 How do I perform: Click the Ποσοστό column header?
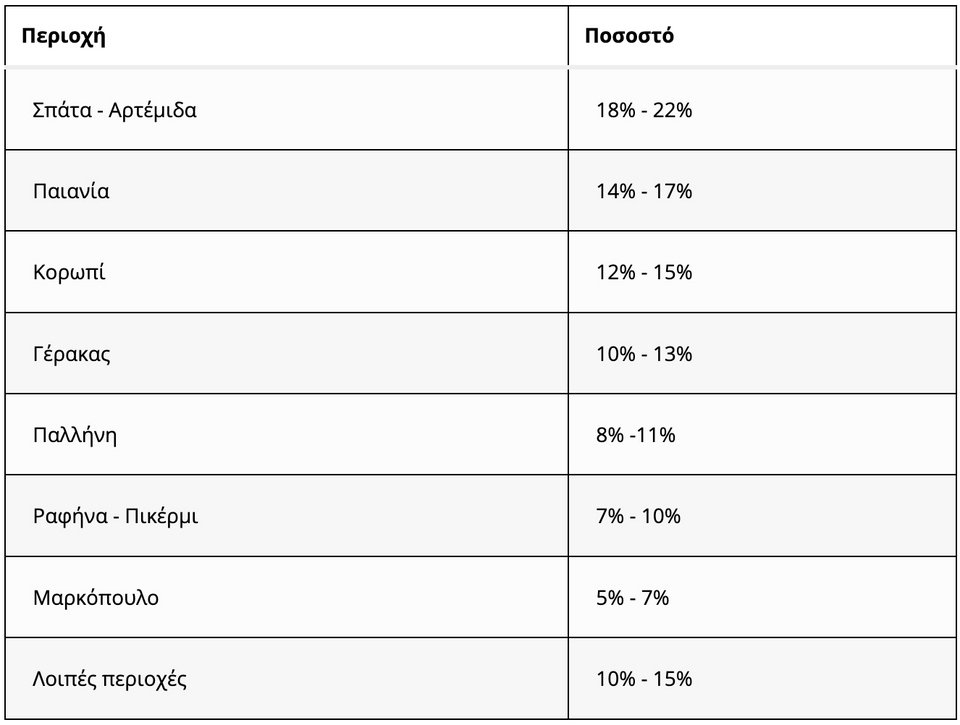[629, 37]
